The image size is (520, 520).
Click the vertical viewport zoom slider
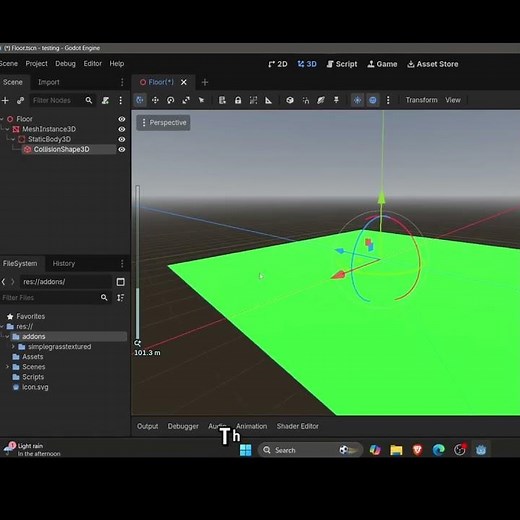coord(138,262)
